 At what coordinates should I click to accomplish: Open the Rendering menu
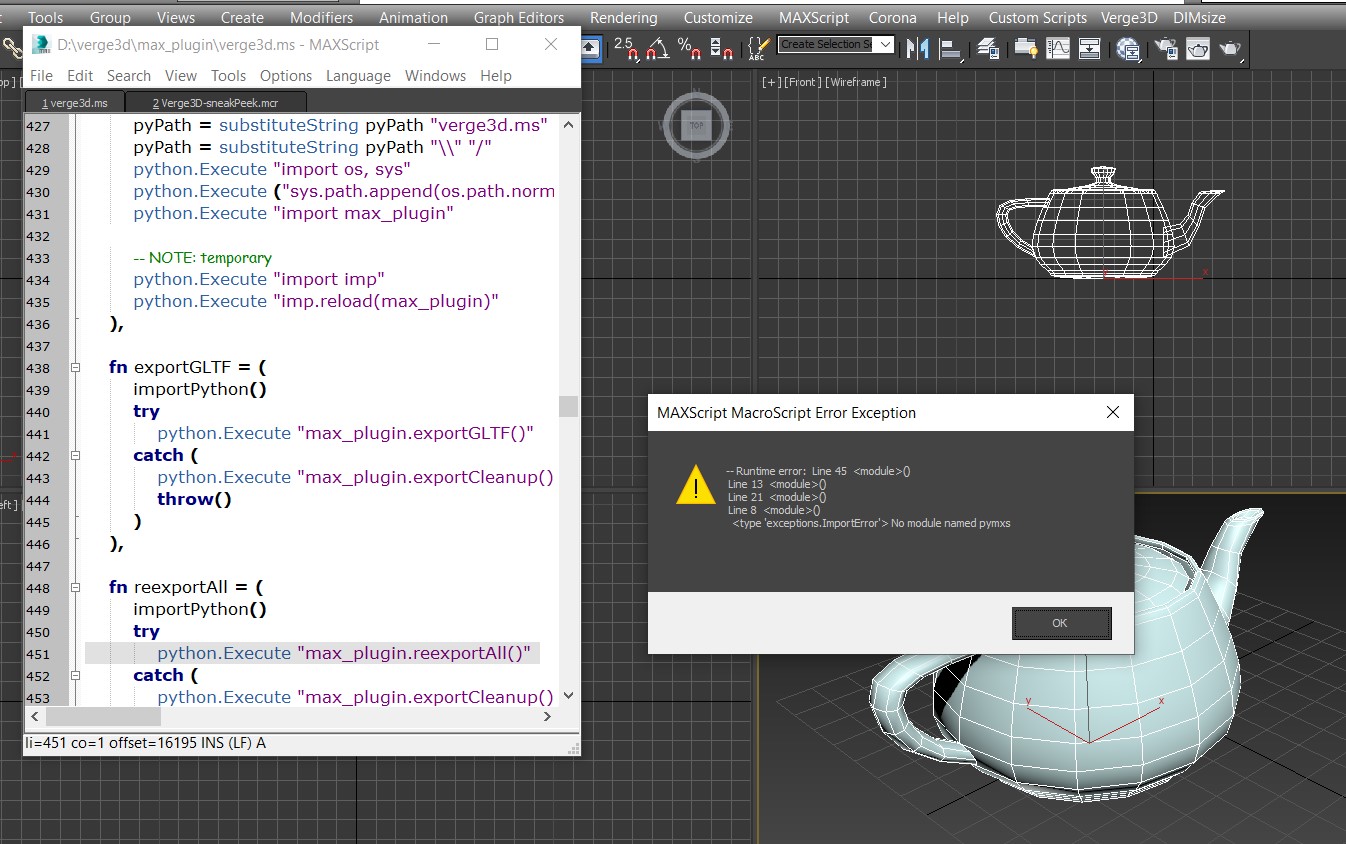pyautogui.click(x=624, y=18)
